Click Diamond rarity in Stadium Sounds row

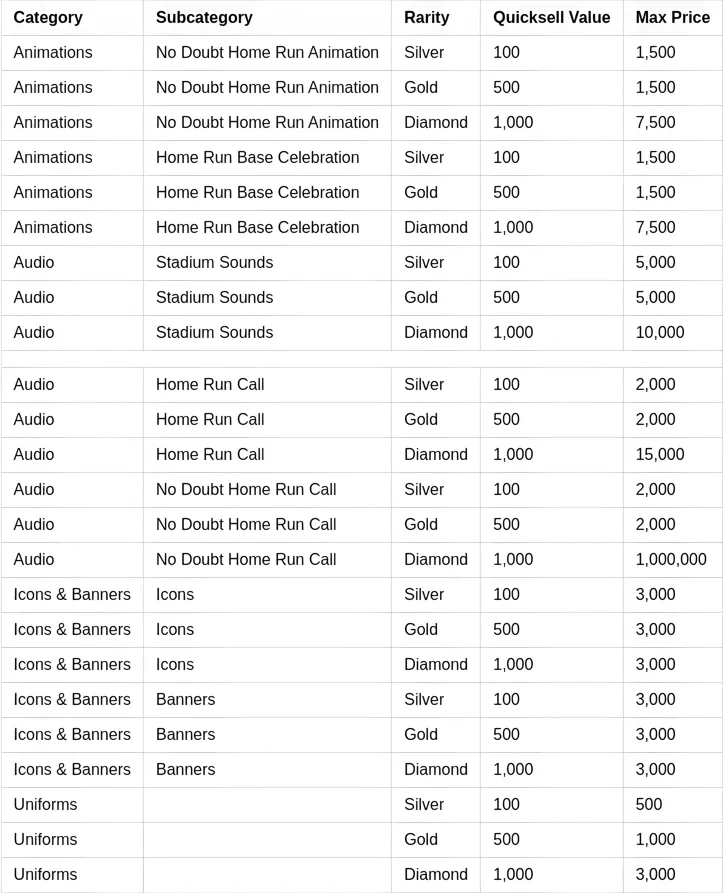pyautogui.click(x=435, y=332)
